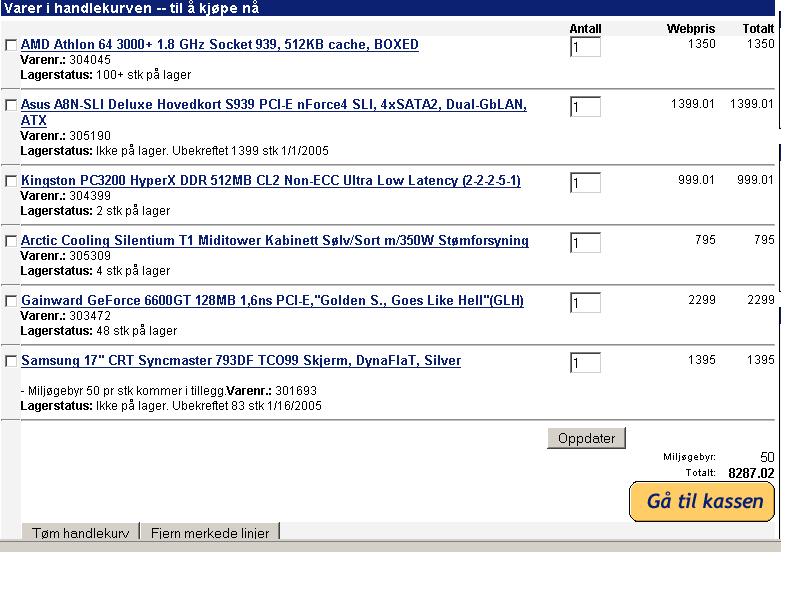This screenshot has height=600, width=800.
Task: Click item number 304045 text
Action: tap(90, 60)
